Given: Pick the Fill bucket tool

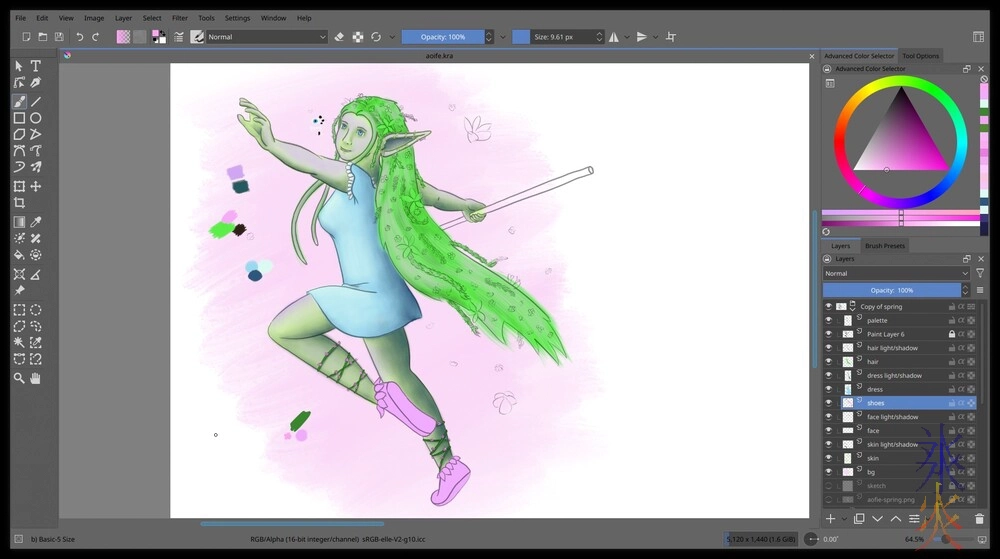Looking at the screenshot, I should [x=19, y=255].
